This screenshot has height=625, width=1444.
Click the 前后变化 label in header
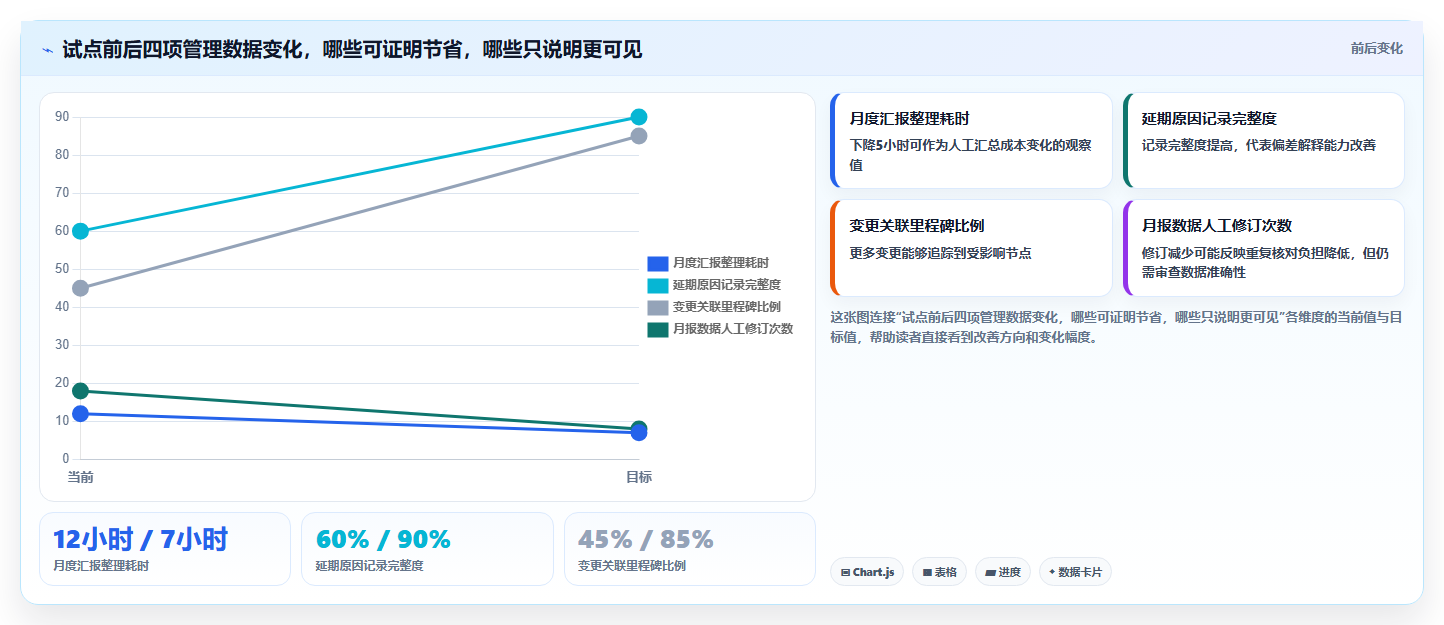[x=1376, y=48]
